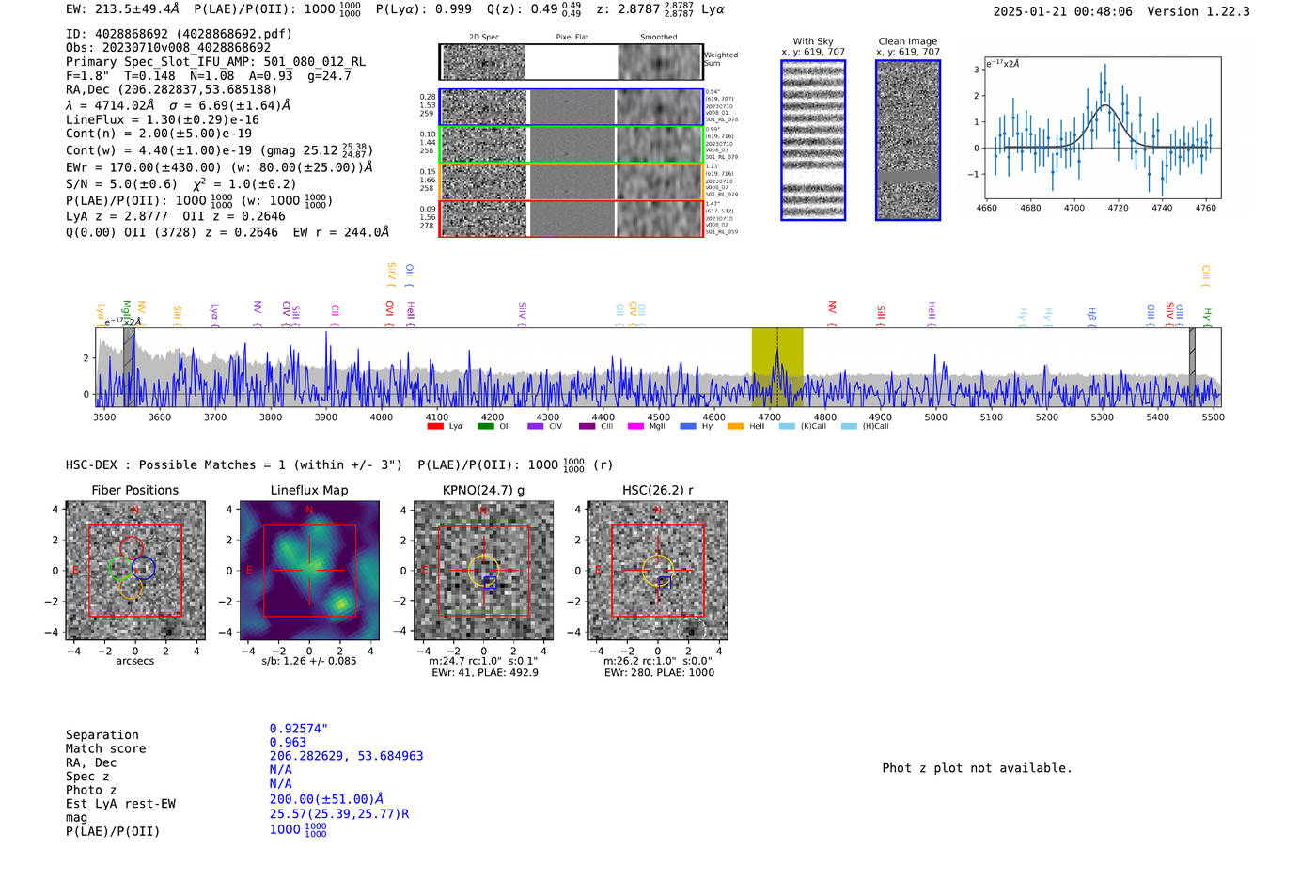Click the red OVI line label

(389, 312)
